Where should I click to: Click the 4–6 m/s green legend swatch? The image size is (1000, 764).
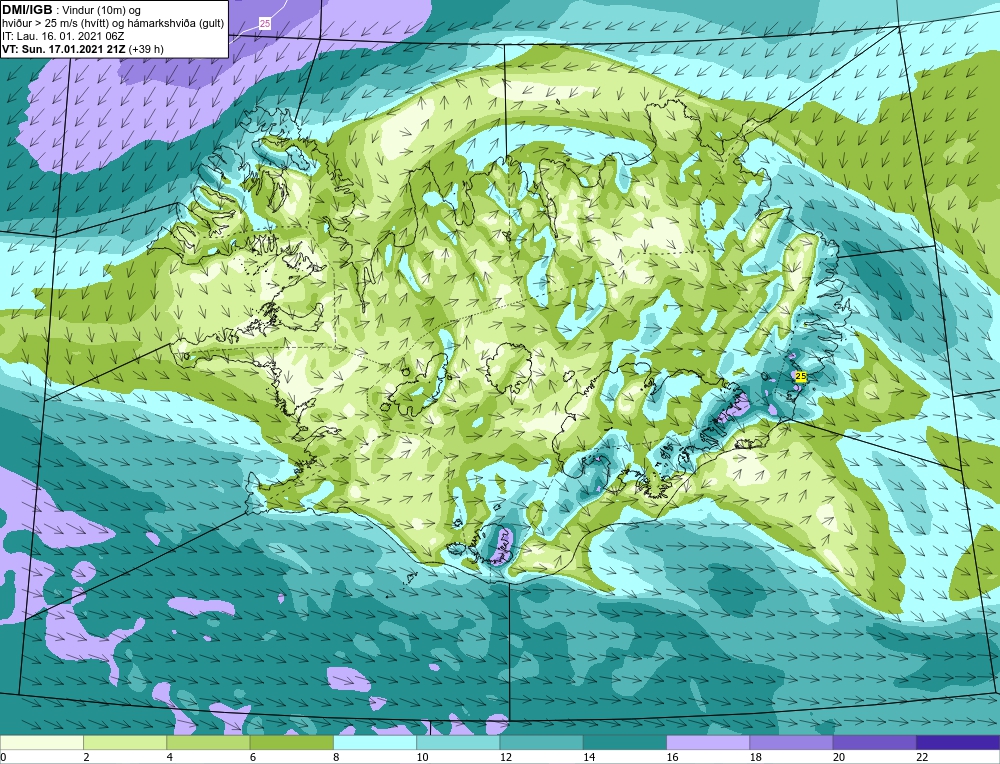click(209, 743)
